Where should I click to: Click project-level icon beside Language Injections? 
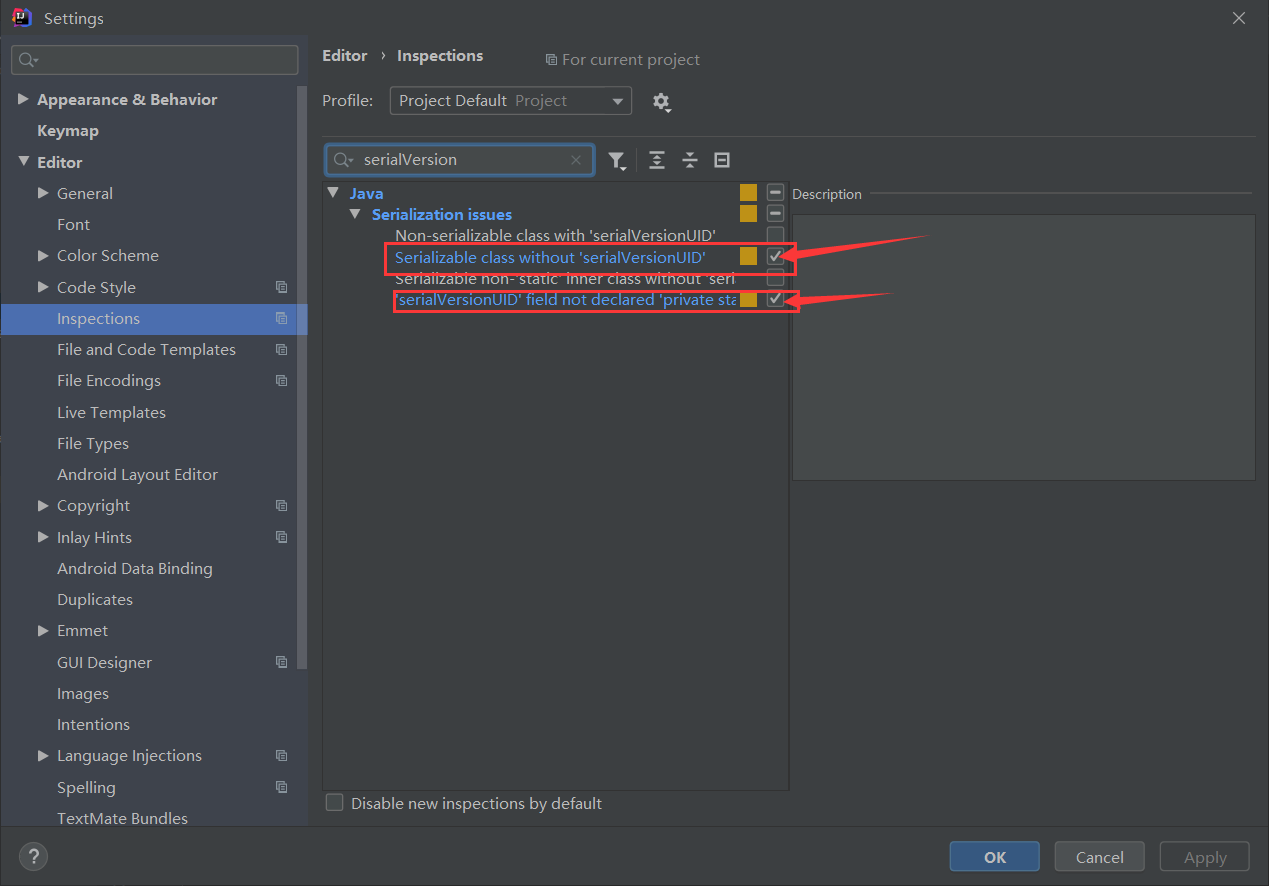pos(281,756)
